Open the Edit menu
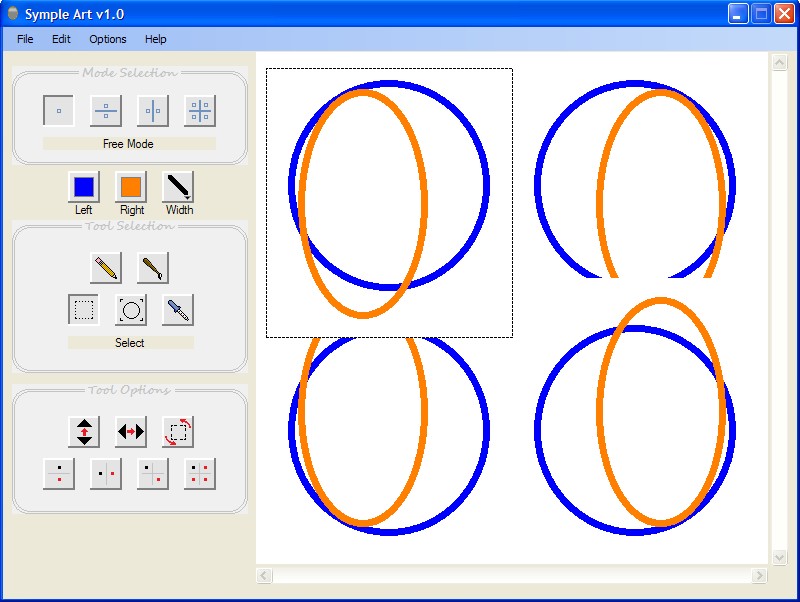Image resolution: width=800 pixels, height=602 pixels. [x=61, y=39]
